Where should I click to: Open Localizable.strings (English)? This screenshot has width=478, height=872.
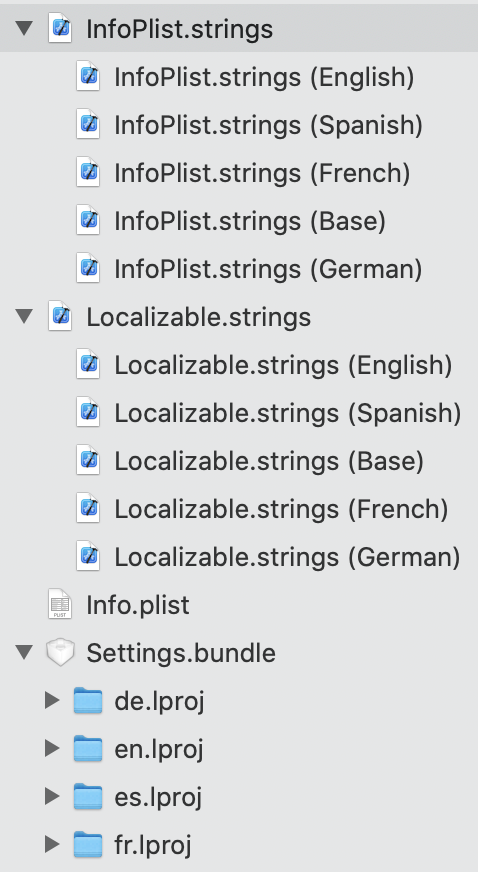[283, 365]
